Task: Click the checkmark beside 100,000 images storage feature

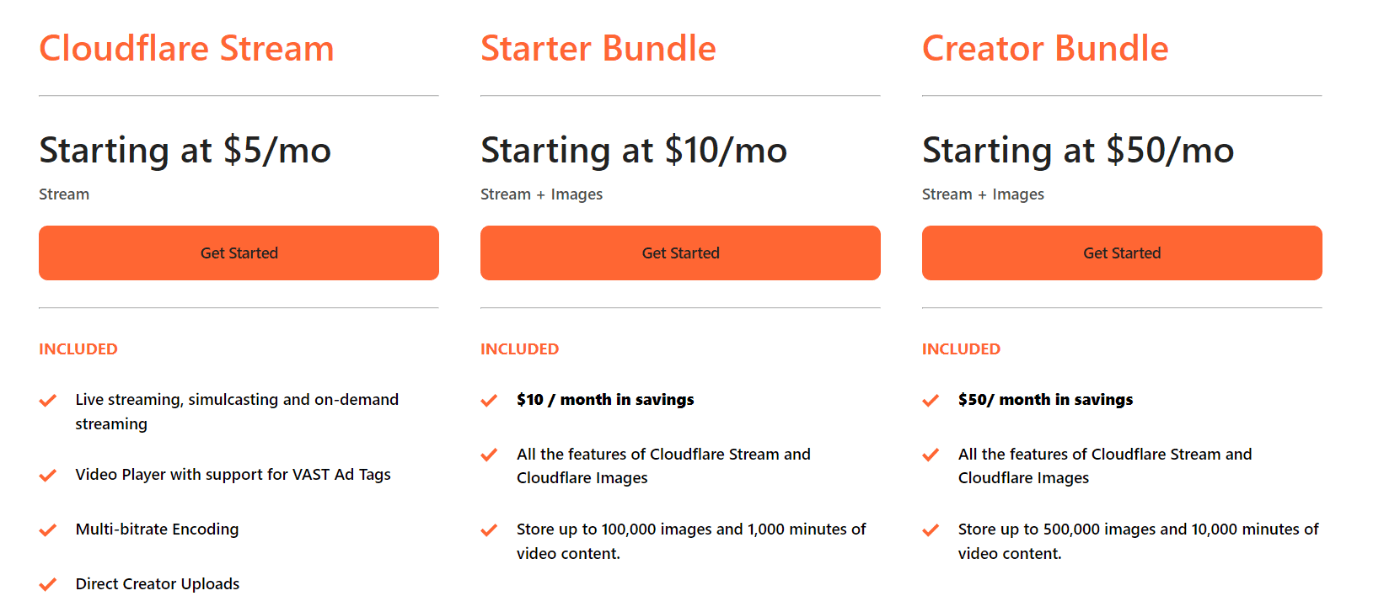Action: click(x=489, y=530)
